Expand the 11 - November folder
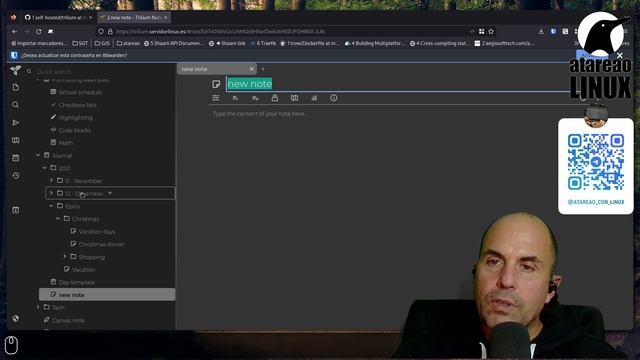This screenshot has width=640, height=360. point(51,180)
